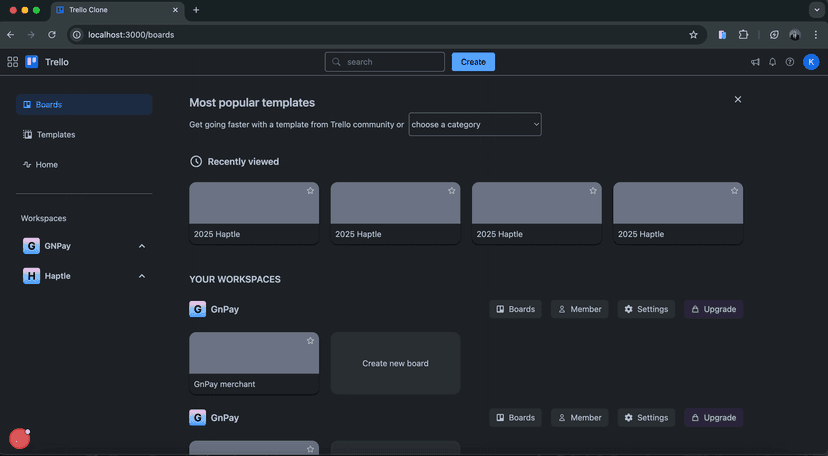Open the browser extensions puzzle icon

[744, 35]
